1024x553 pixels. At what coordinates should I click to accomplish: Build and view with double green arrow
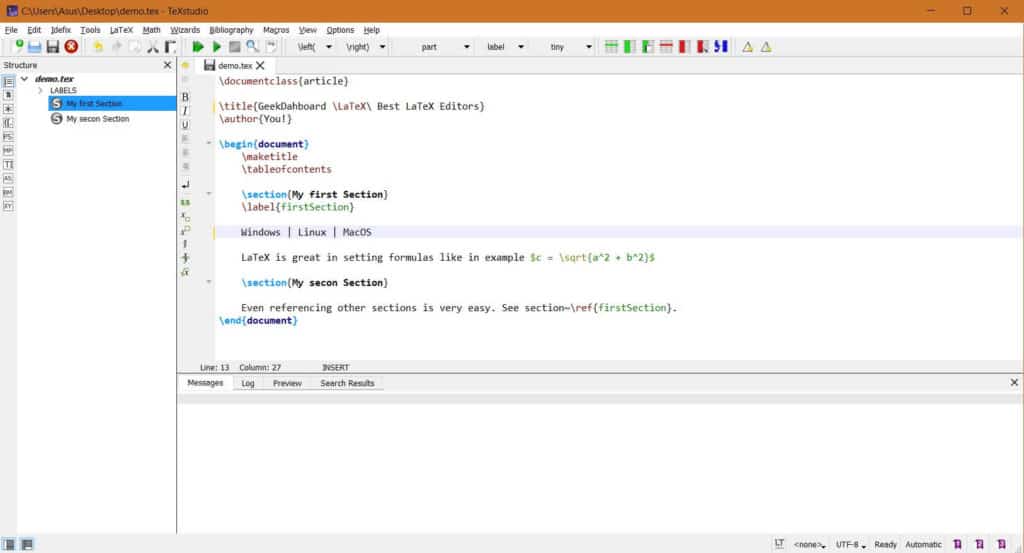tap(198, 47)
